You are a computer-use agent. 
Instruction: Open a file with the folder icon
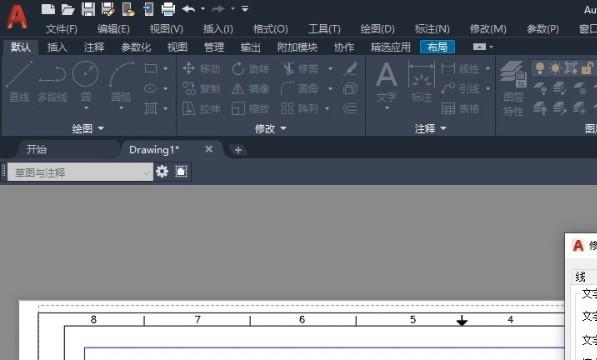pos(68,9)
